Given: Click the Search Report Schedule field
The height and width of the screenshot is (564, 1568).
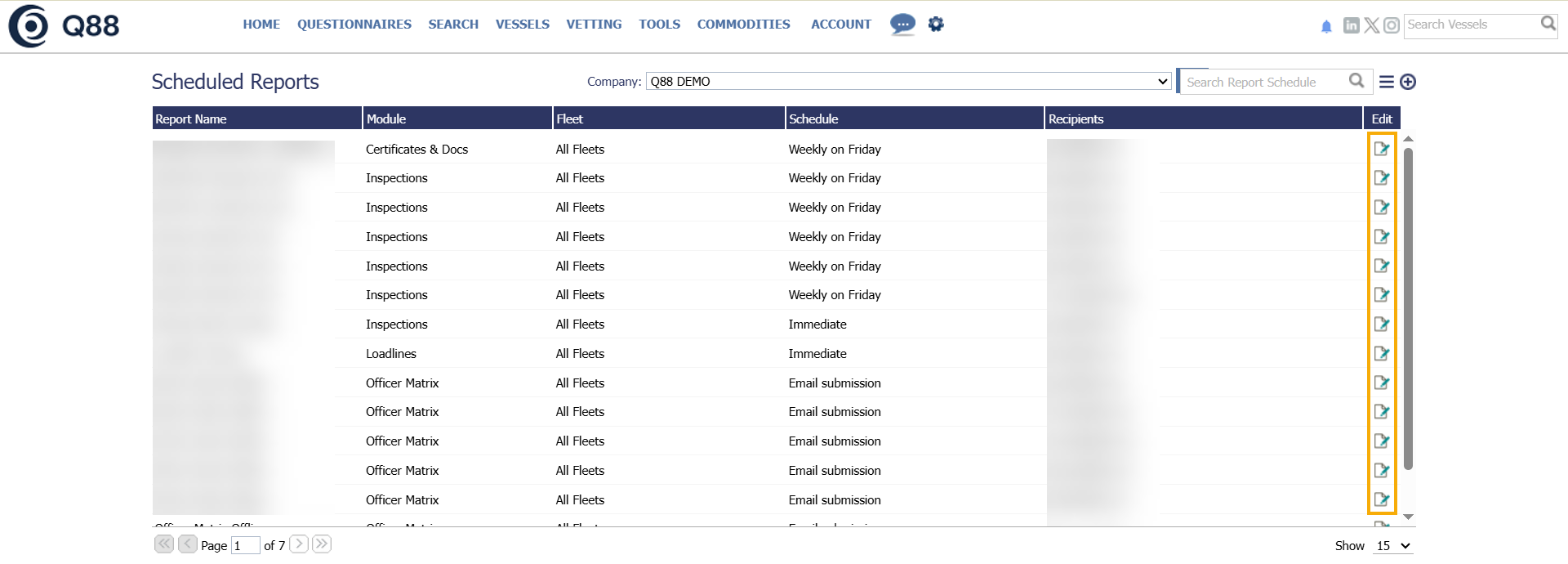Looking at the screenshot, I should point(1262,82).
